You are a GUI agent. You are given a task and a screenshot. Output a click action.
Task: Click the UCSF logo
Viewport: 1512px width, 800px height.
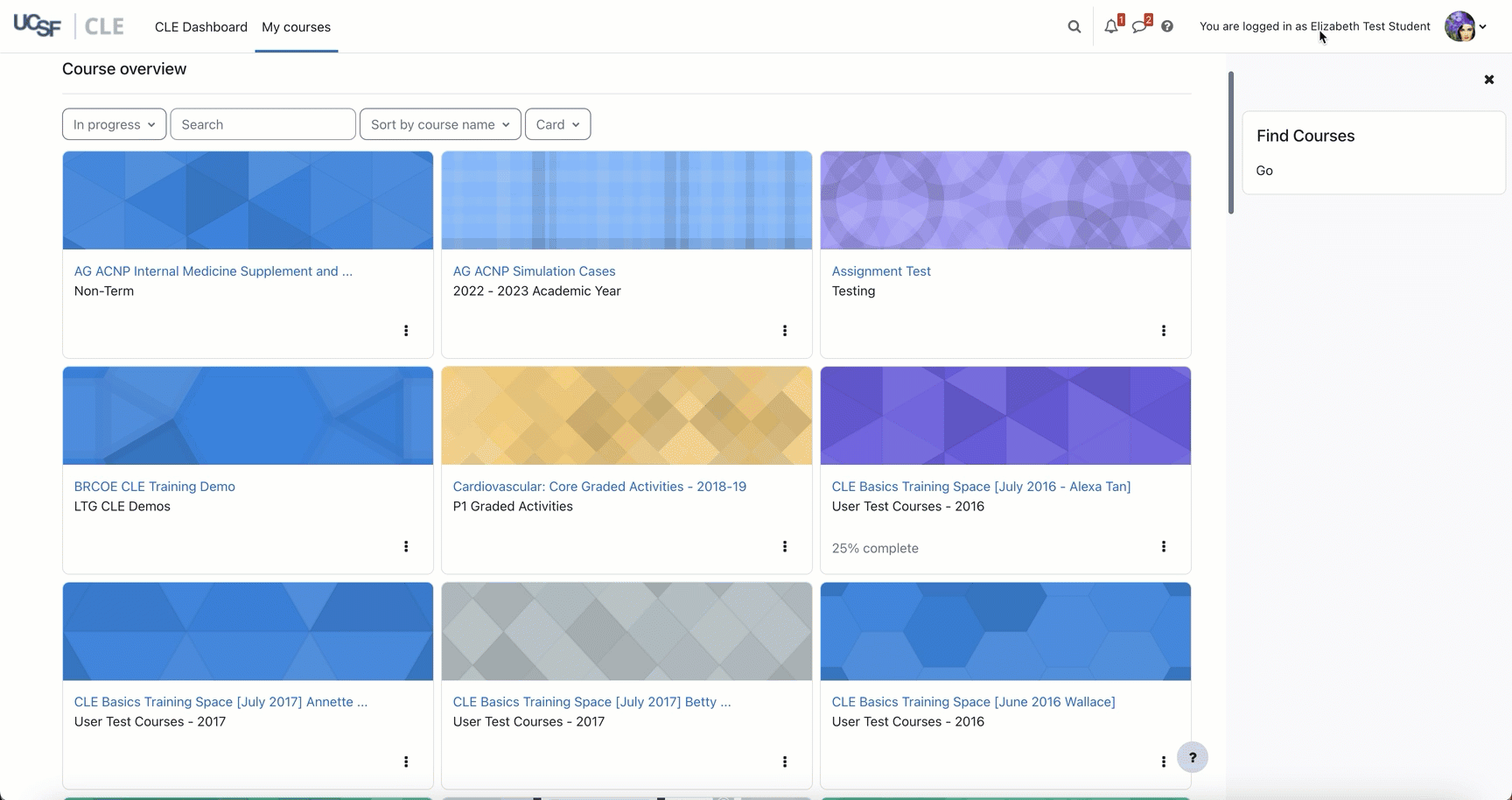(38, 26)
